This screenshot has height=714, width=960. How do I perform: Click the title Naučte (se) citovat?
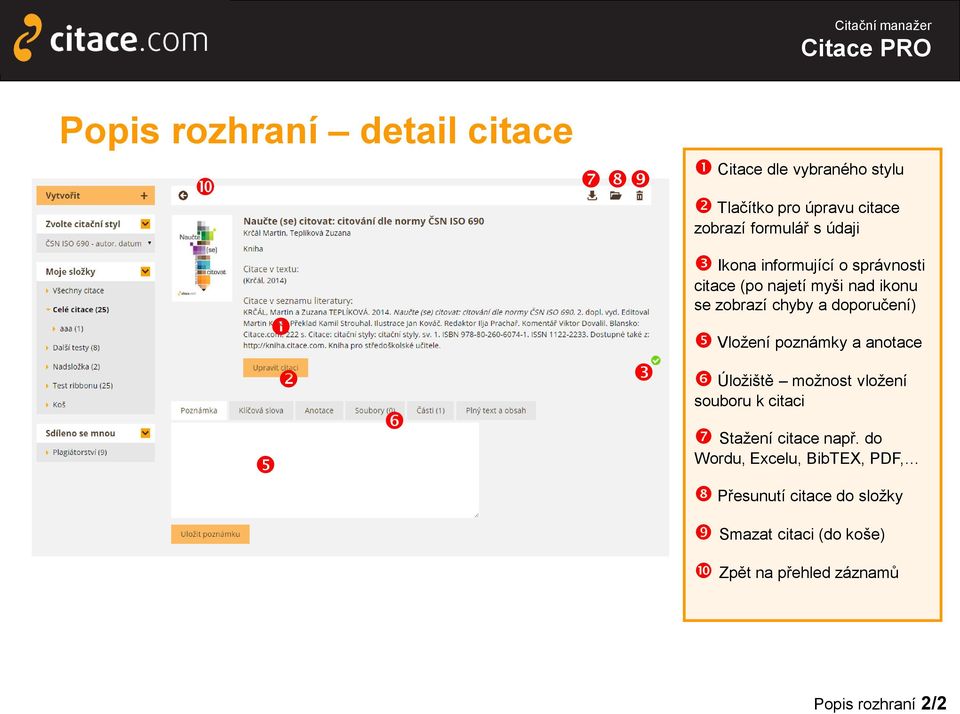click(364, 221)
